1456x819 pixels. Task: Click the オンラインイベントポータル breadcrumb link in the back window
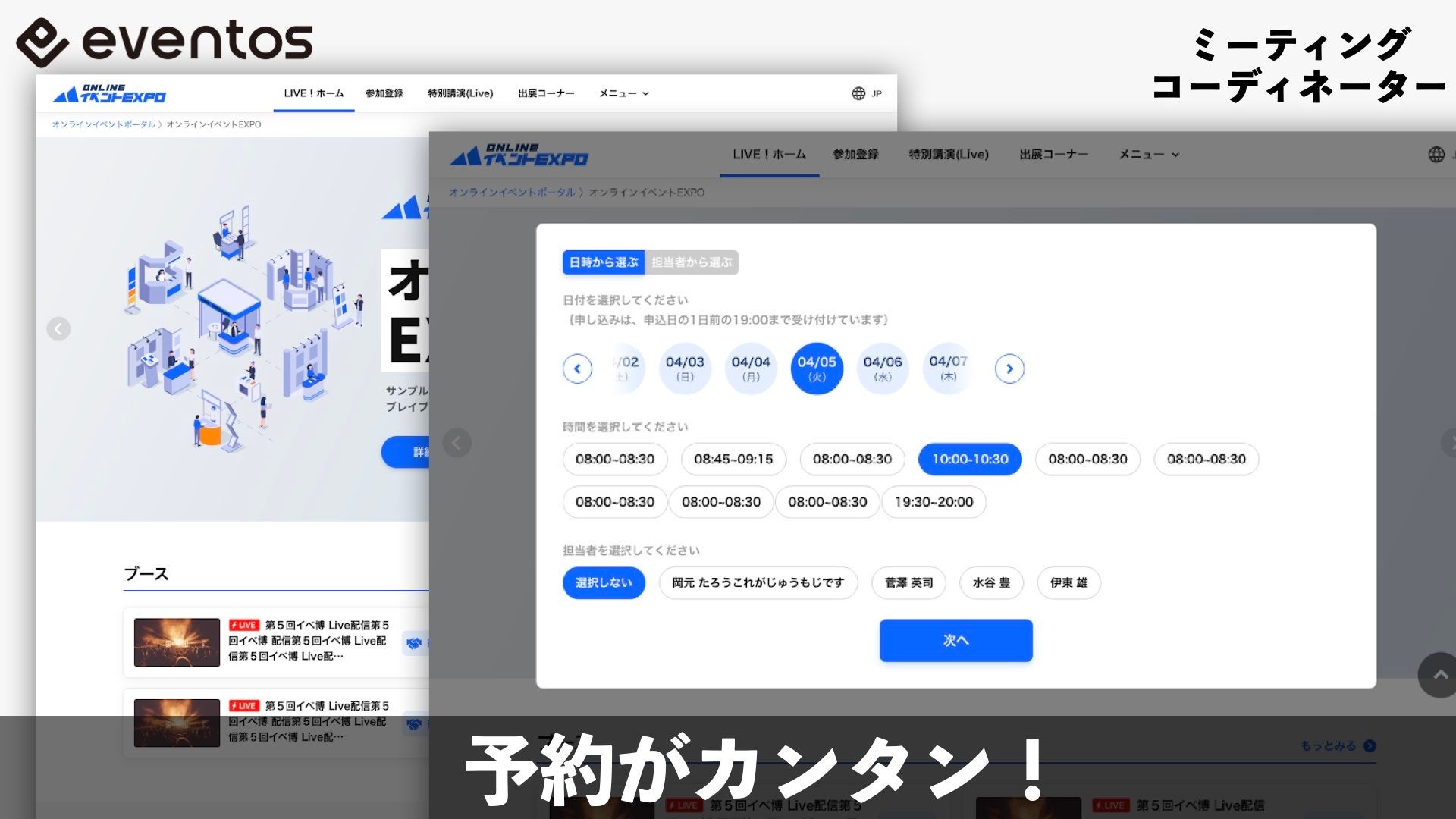(103, 124)
